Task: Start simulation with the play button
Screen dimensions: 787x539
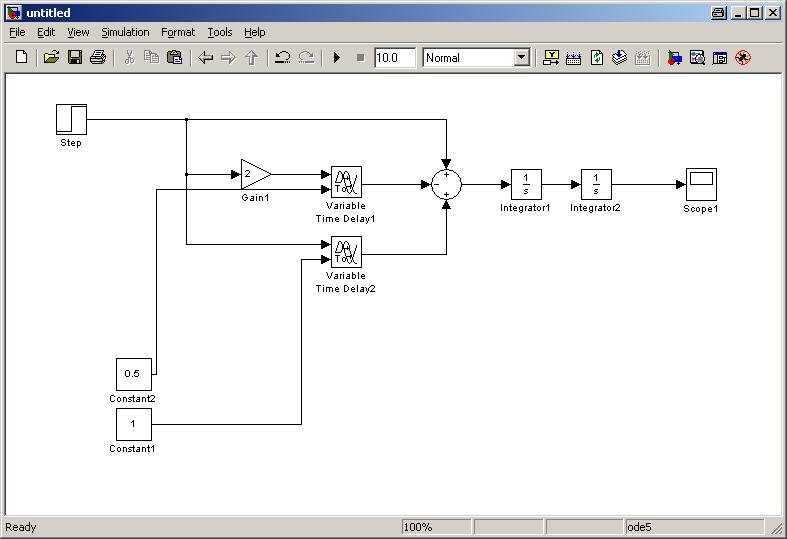Action: (337, 58)
